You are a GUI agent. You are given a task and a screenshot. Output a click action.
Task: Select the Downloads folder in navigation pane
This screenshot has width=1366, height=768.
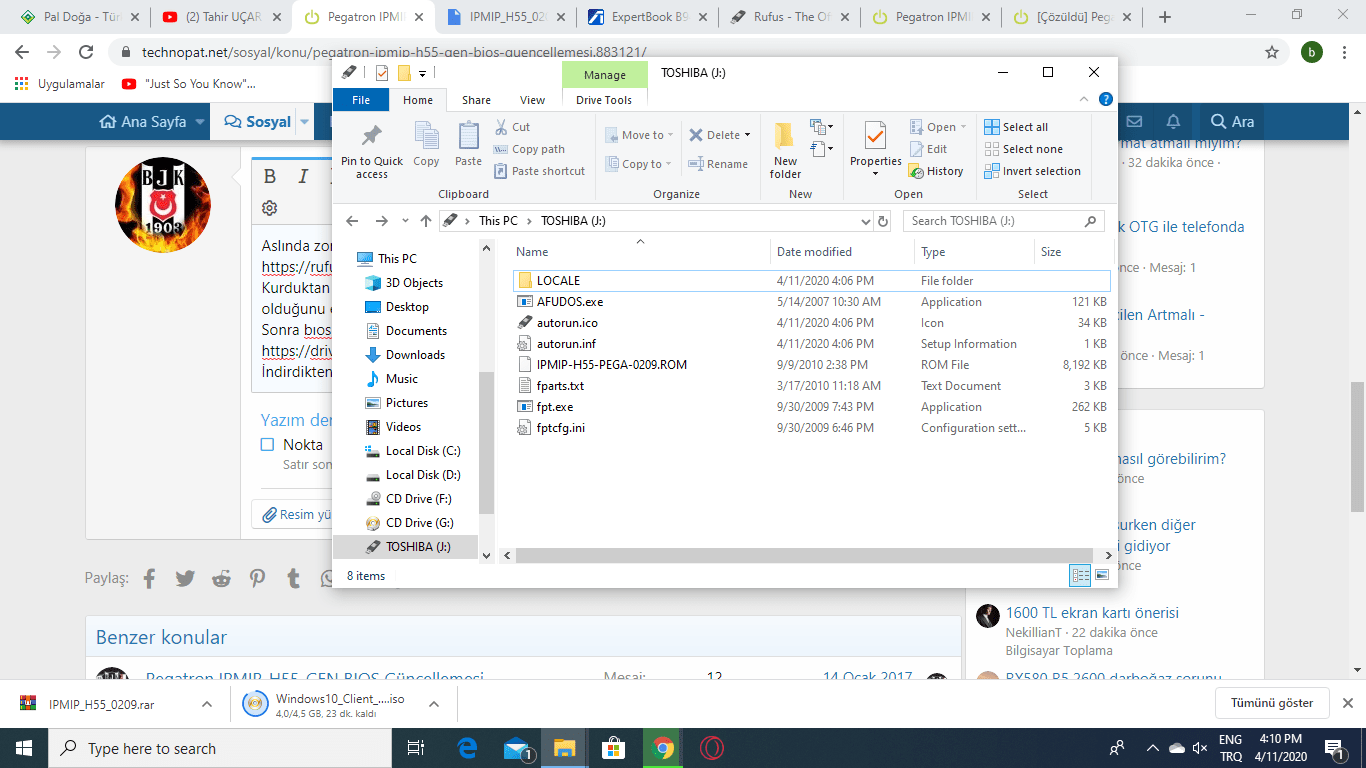pyautogui.click(x=415, y=355)
